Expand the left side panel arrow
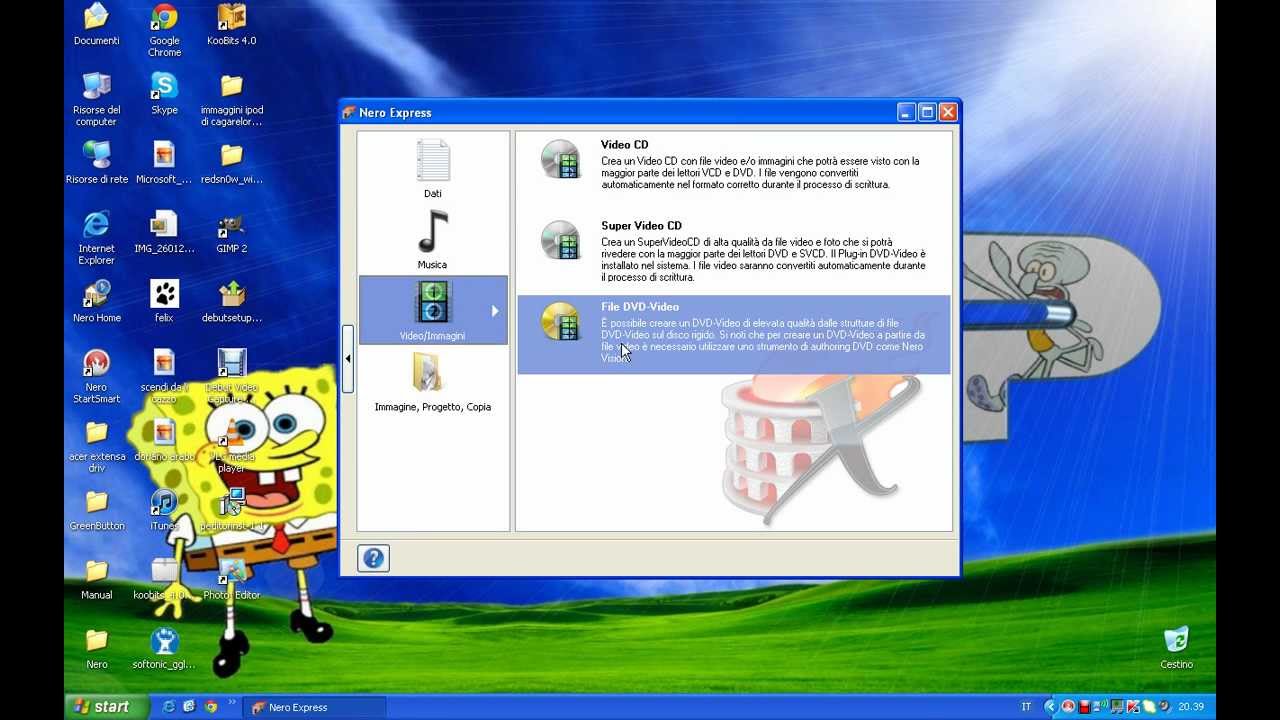 (347, 358)
